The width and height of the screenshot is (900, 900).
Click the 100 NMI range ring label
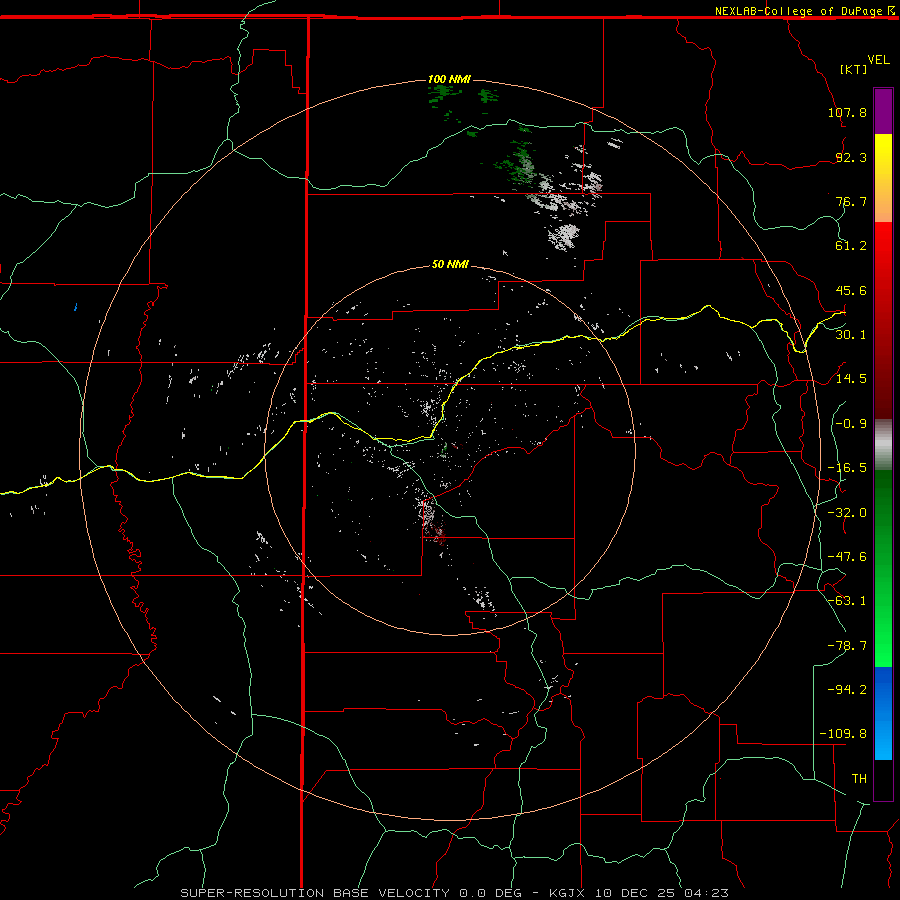(449, 79)
